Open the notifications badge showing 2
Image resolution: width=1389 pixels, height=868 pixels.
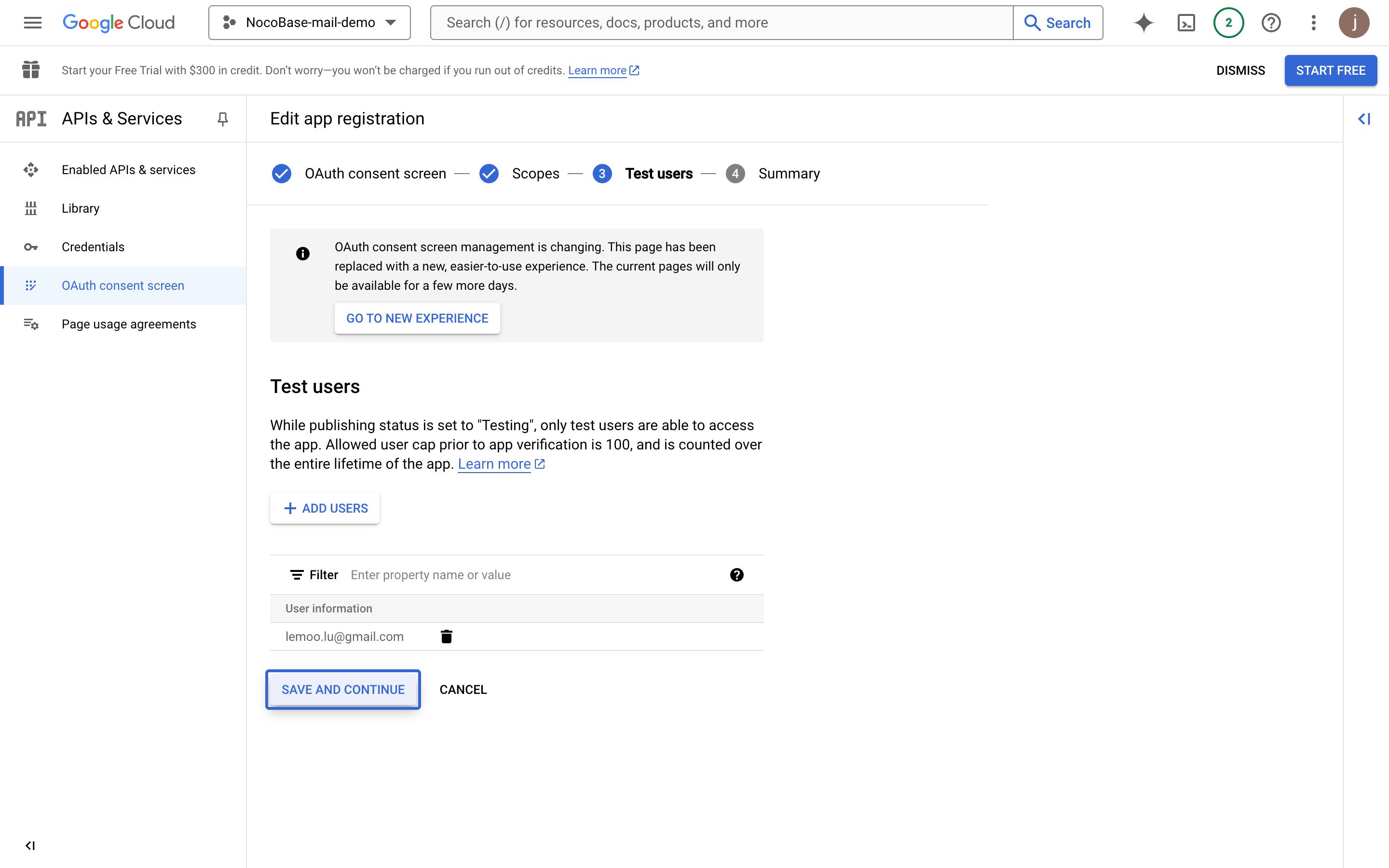pyautogui.click(x=1228, y=22)
